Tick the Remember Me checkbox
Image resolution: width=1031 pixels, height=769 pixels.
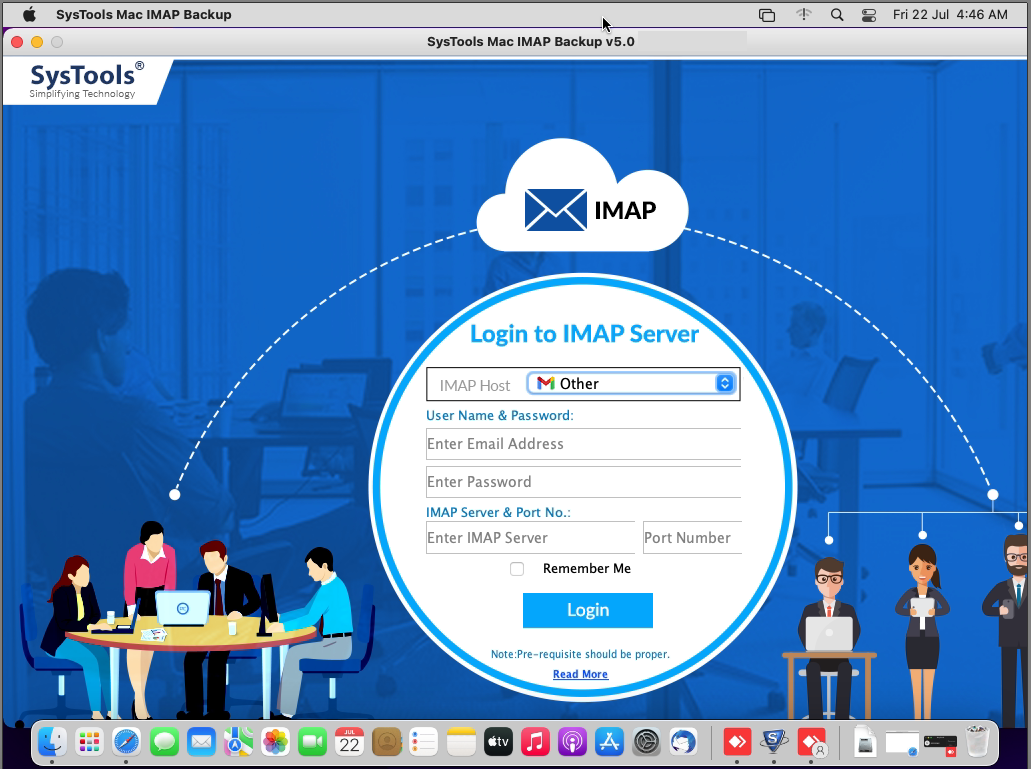pyautogui.click(x=517, y=569)
